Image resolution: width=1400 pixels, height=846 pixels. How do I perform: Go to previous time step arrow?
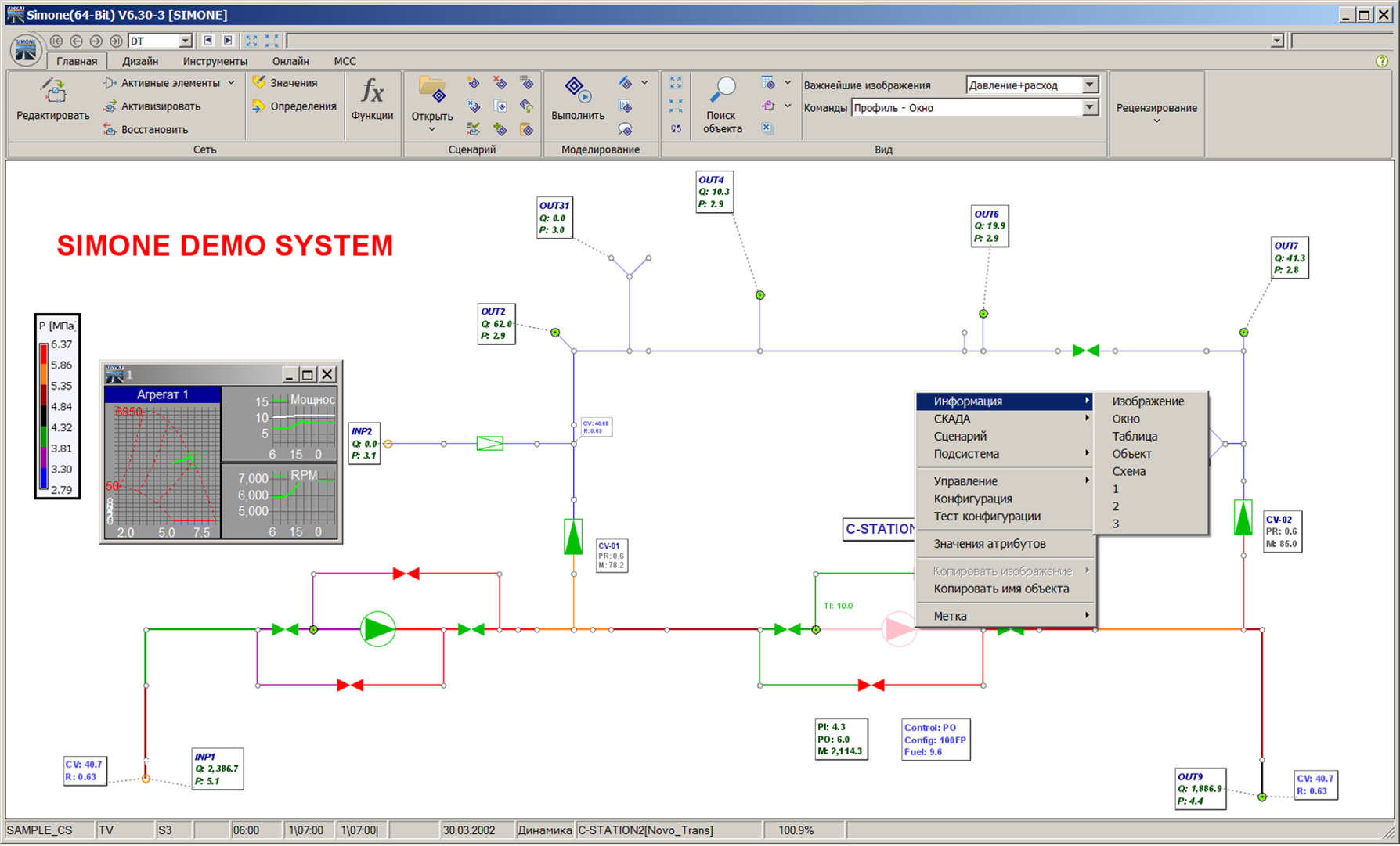(x=76, y=41)
